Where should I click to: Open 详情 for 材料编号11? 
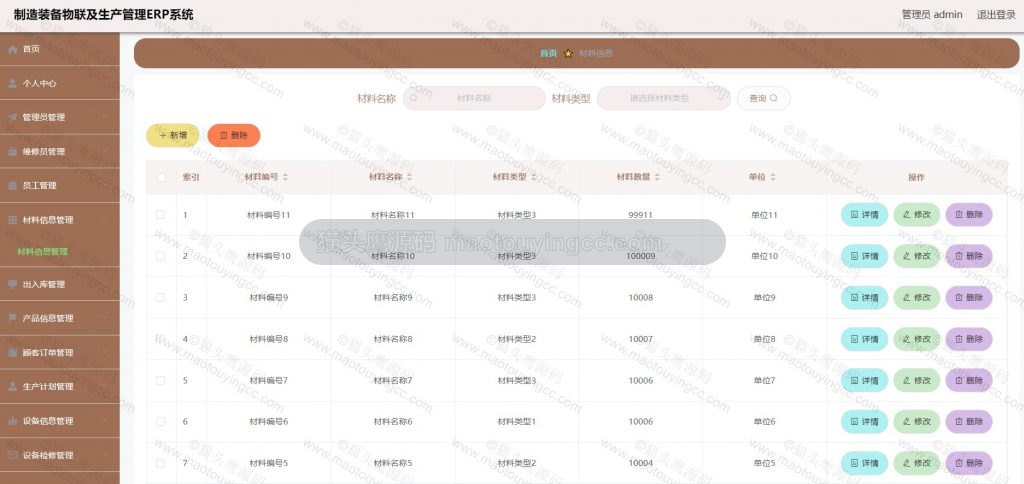(x=864, y=215)
